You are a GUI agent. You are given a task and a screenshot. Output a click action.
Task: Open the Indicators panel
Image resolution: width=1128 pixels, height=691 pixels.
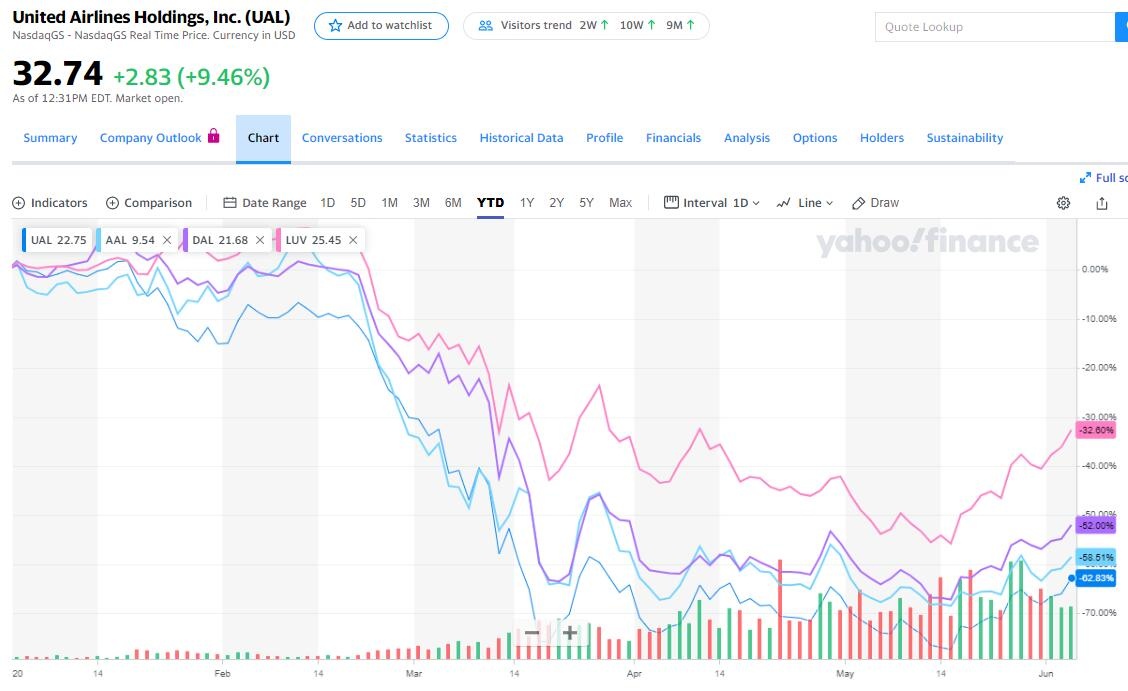(50, 203)
